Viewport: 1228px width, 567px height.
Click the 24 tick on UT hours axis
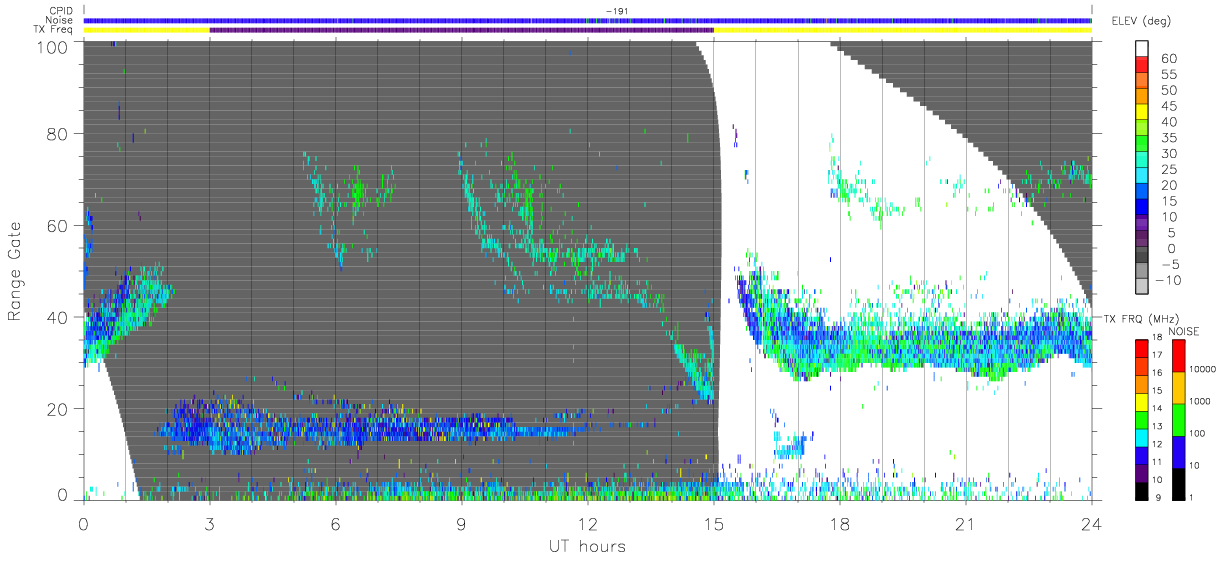(x=1092, y=524)
